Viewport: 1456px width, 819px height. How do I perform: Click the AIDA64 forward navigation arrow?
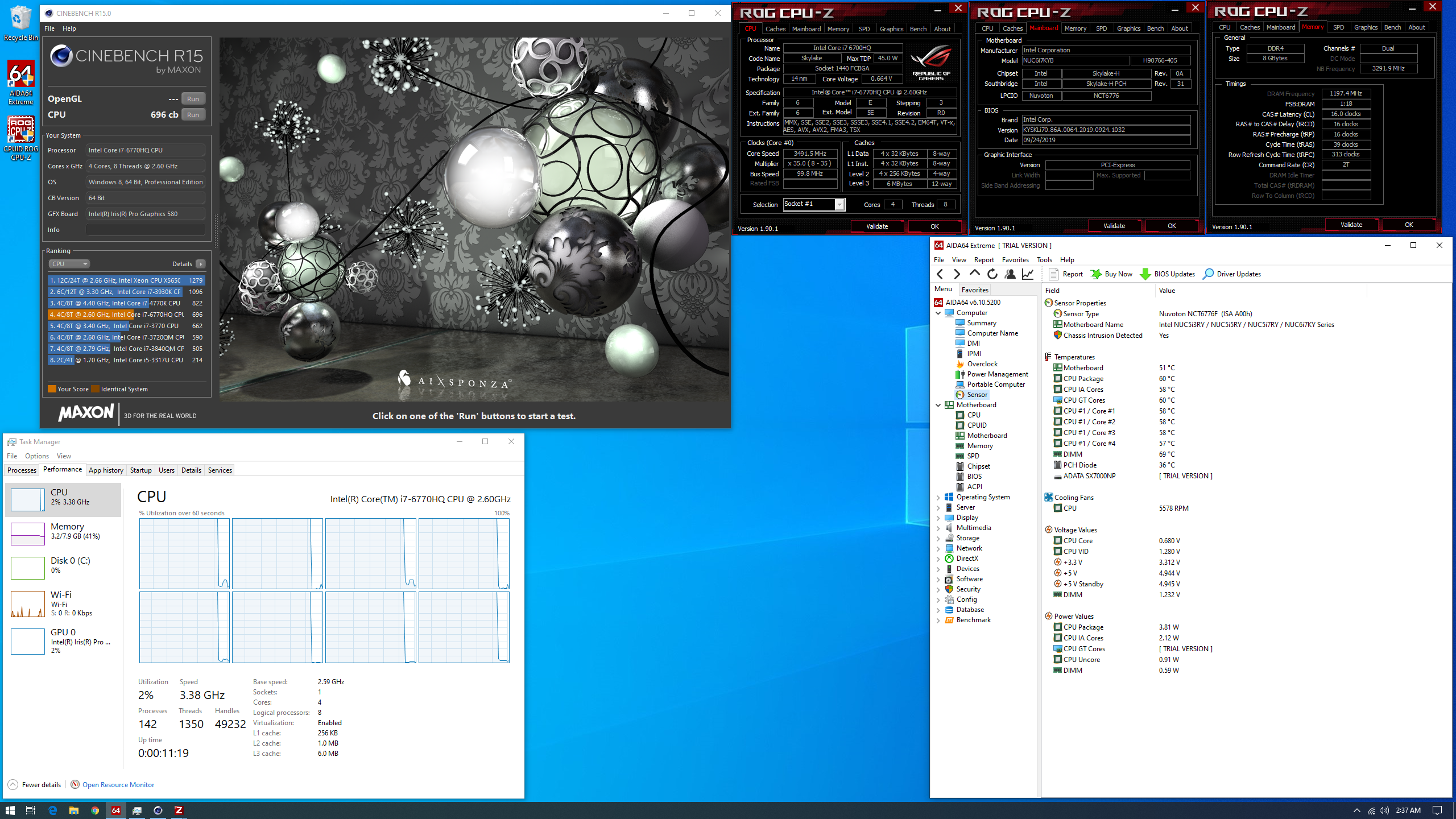(957, 274)
